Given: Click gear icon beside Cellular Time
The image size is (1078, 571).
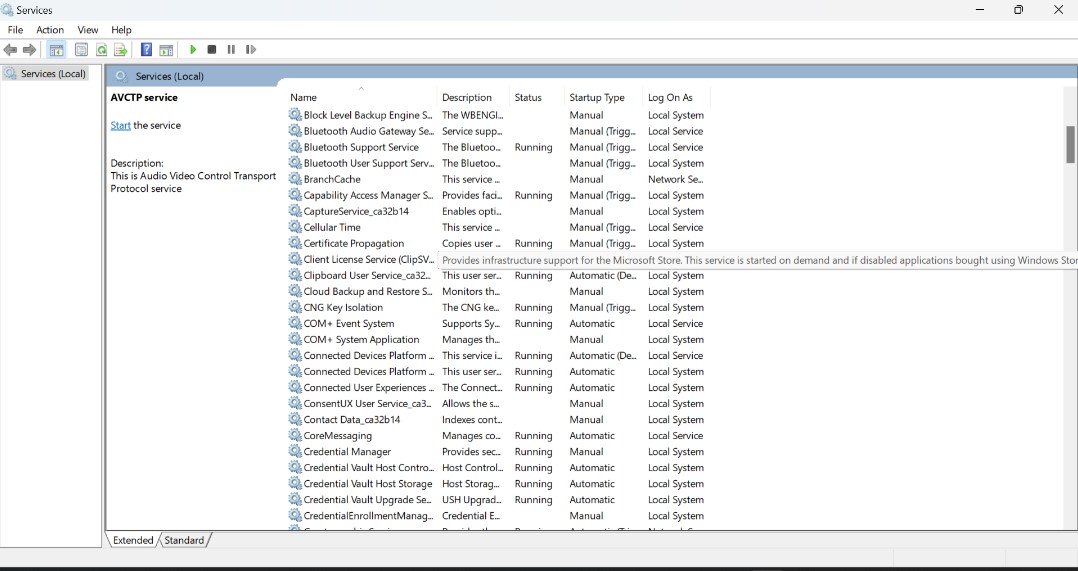Looking at the screenshot, I should (x=295, y=227).
